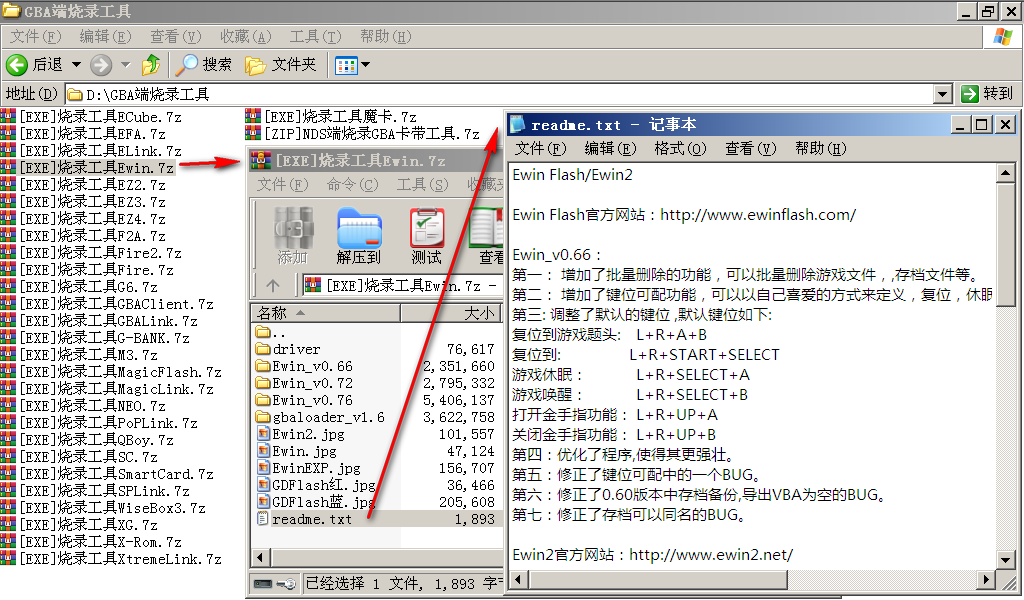Open the Favorites (收藏) menu in Explorer
Screen dimensions: 1024x600
245,37
